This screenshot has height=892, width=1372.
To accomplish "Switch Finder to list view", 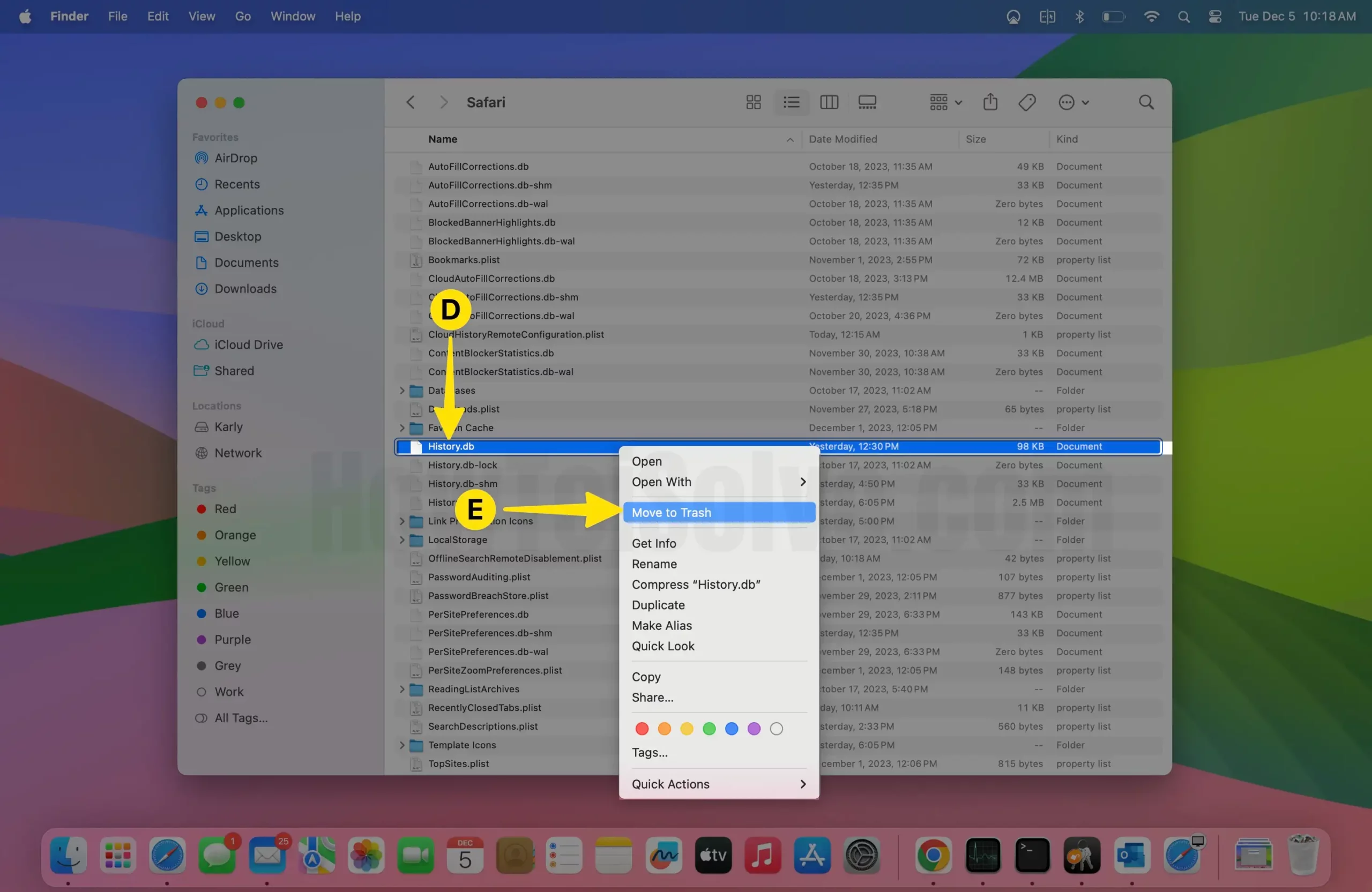I will point(791,102).
